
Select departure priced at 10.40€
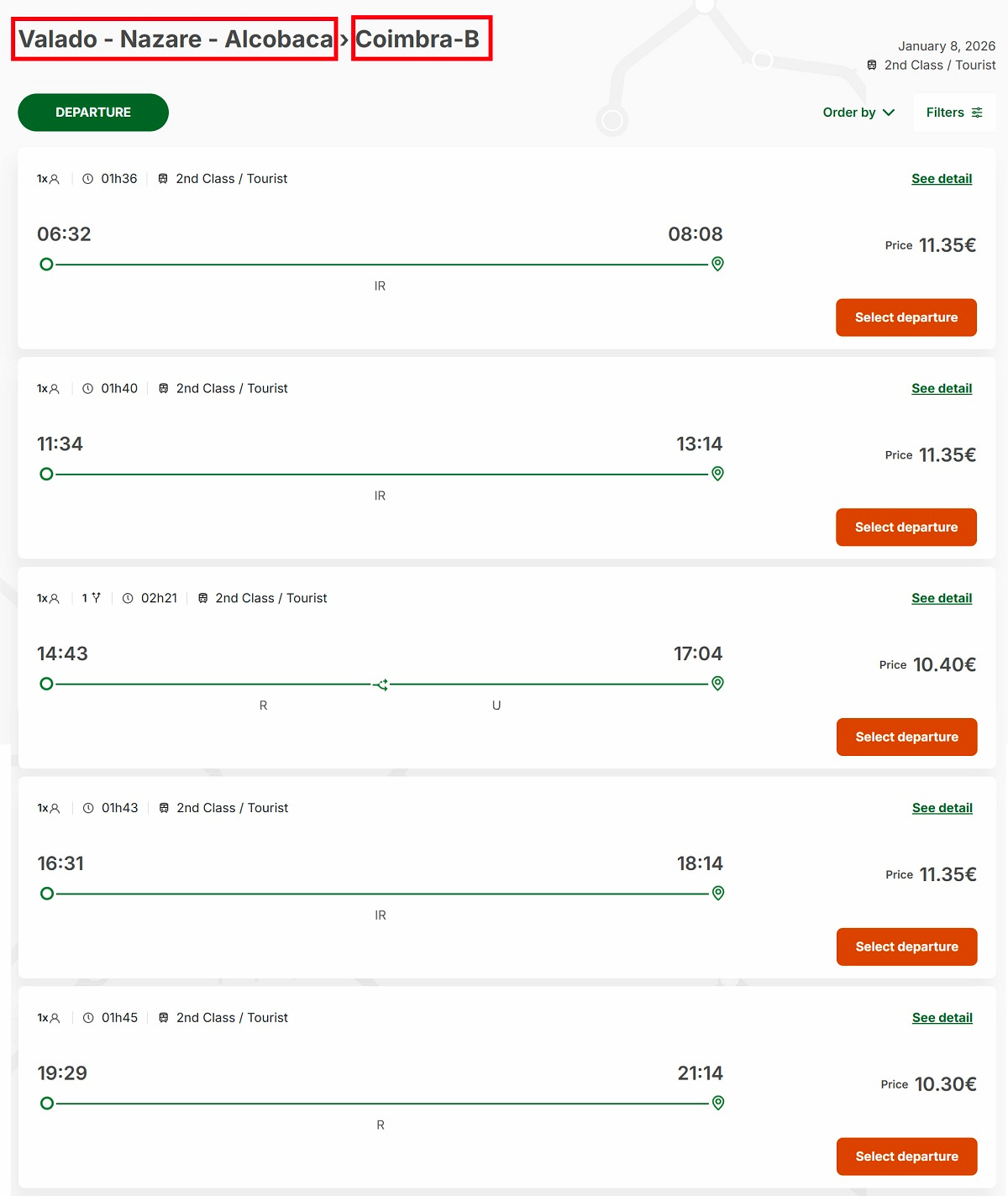906,737
